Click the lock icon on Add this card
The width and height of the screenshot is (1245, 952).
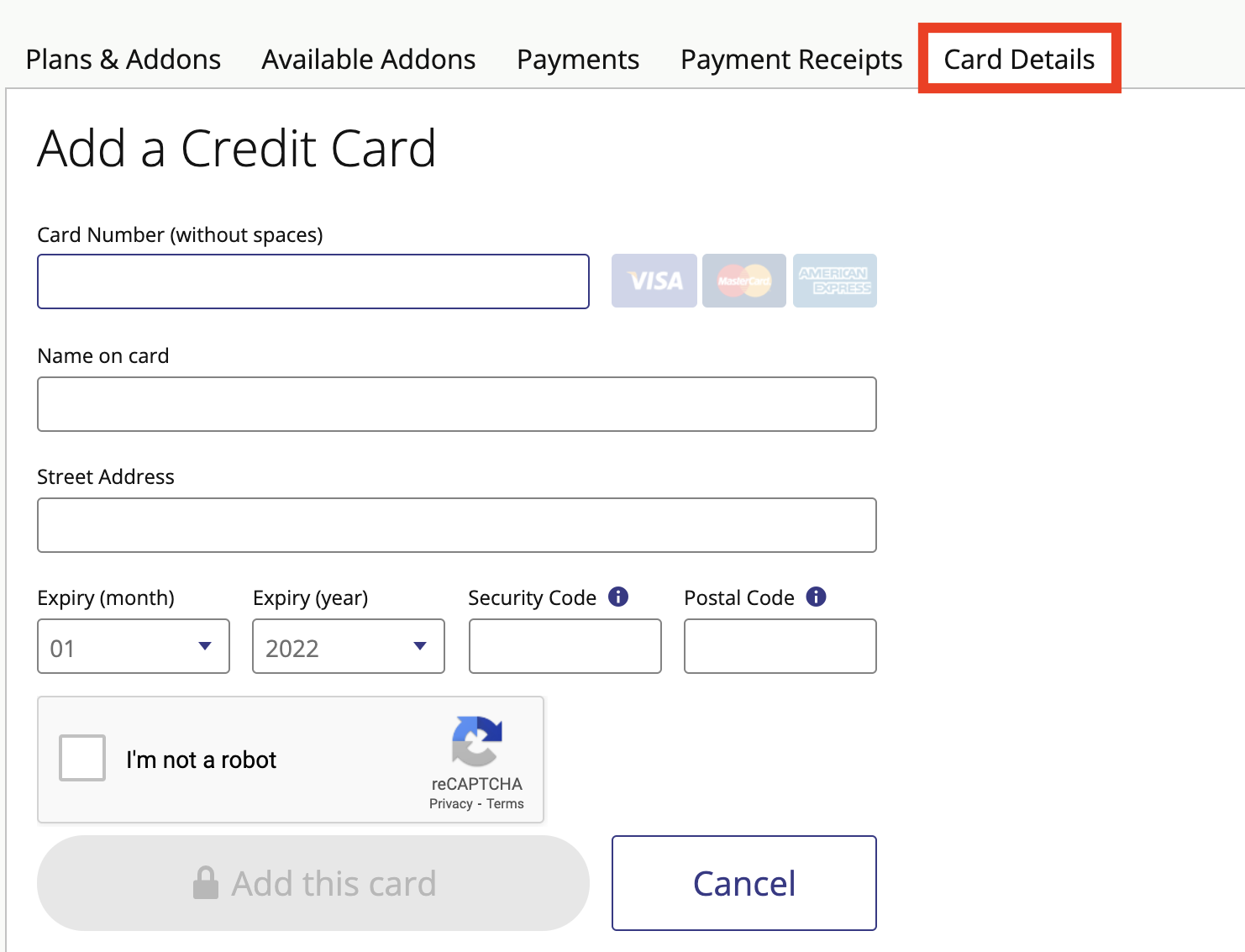[206, 883]
